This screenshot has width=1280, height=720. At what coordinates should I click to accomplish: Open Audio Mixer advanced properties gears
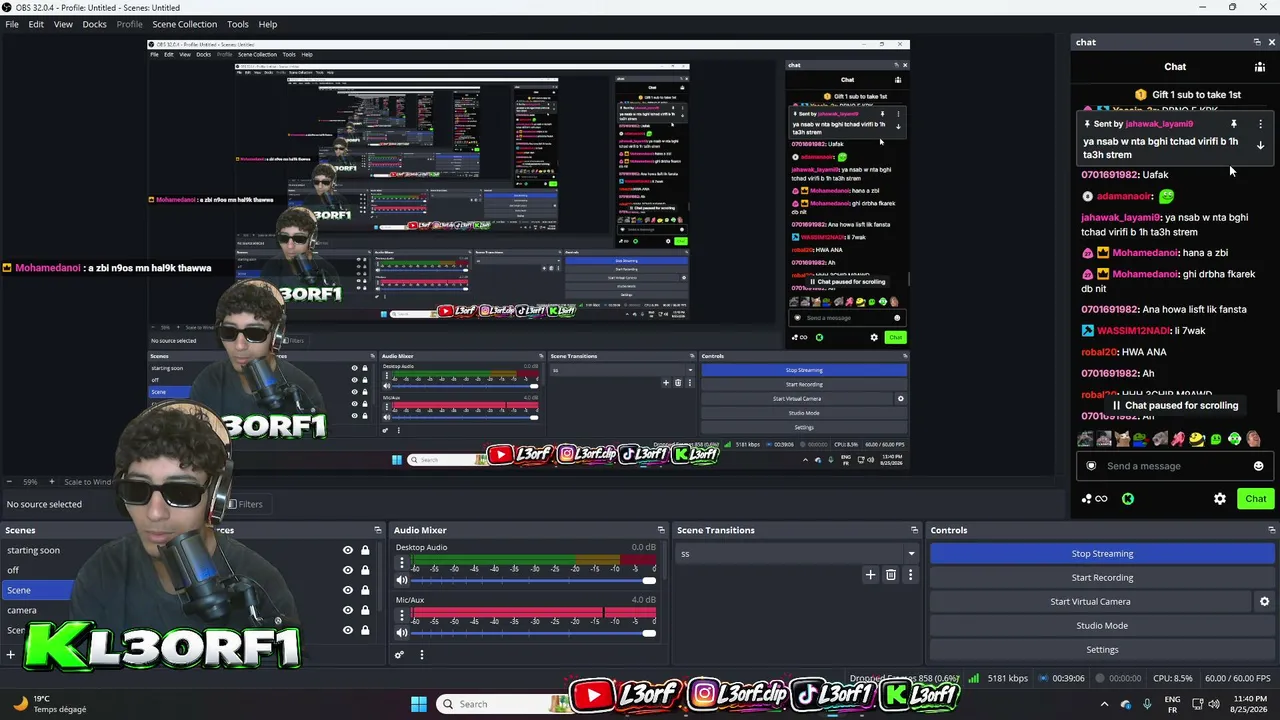coord(399,655)
